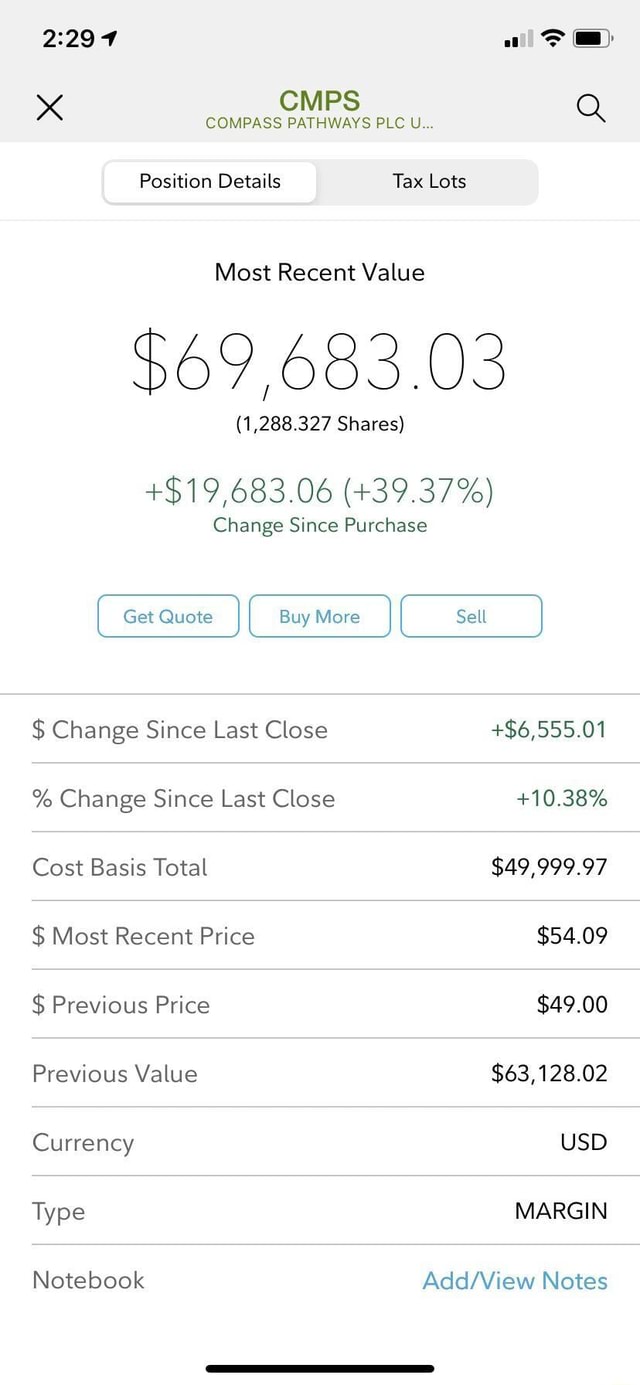
Task: Switch to the Tax Lots tab
Action: tap(429, 182)
